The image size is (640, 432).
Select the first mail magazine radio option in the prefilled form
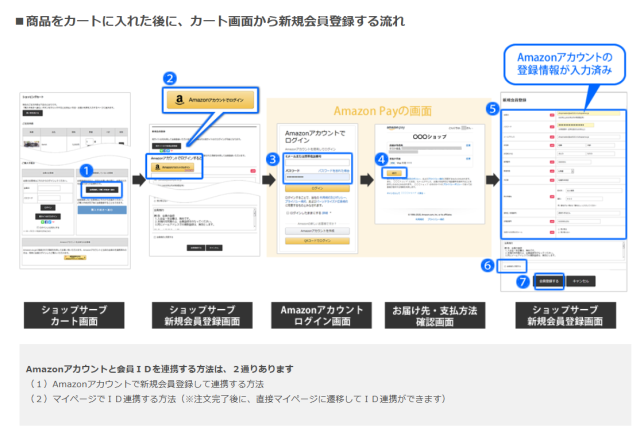click(559, 229)
